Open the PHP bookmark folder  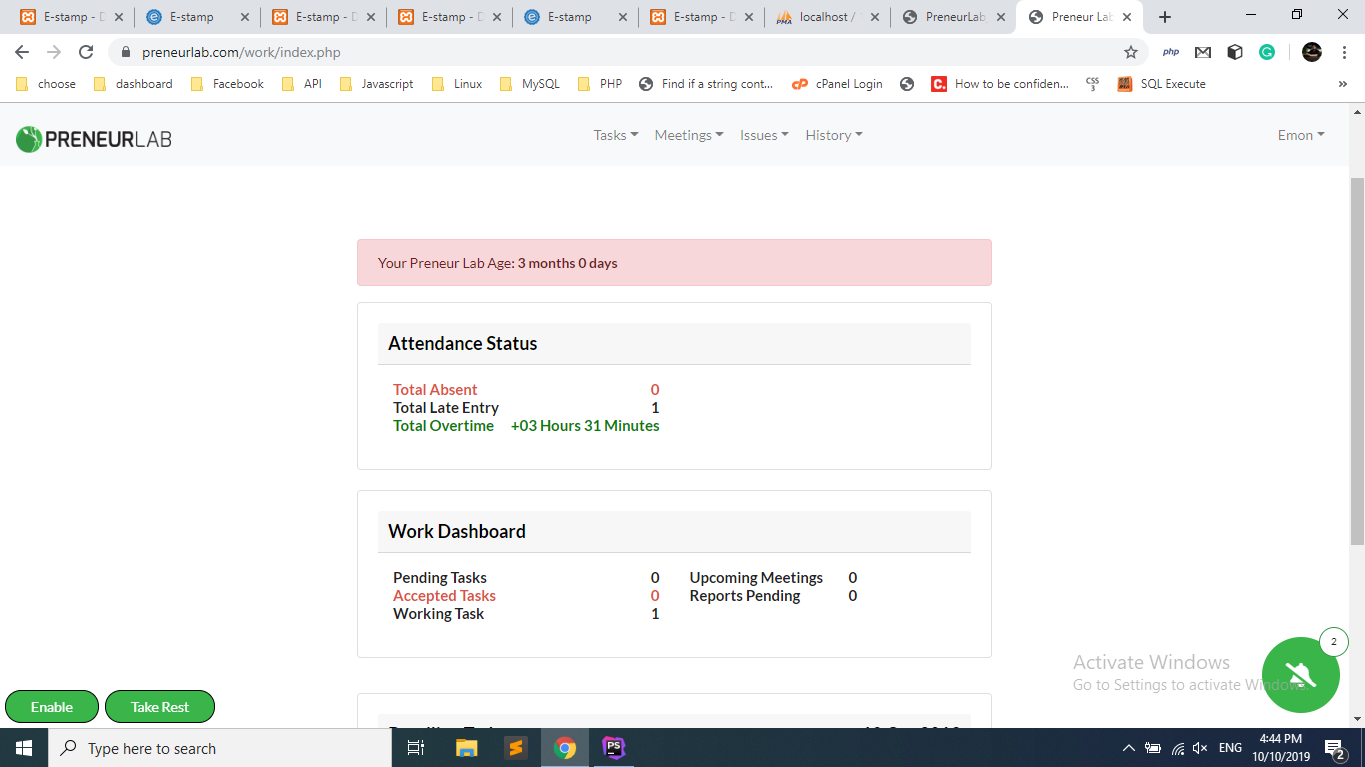pyautogui.click(x=600, y=84)
